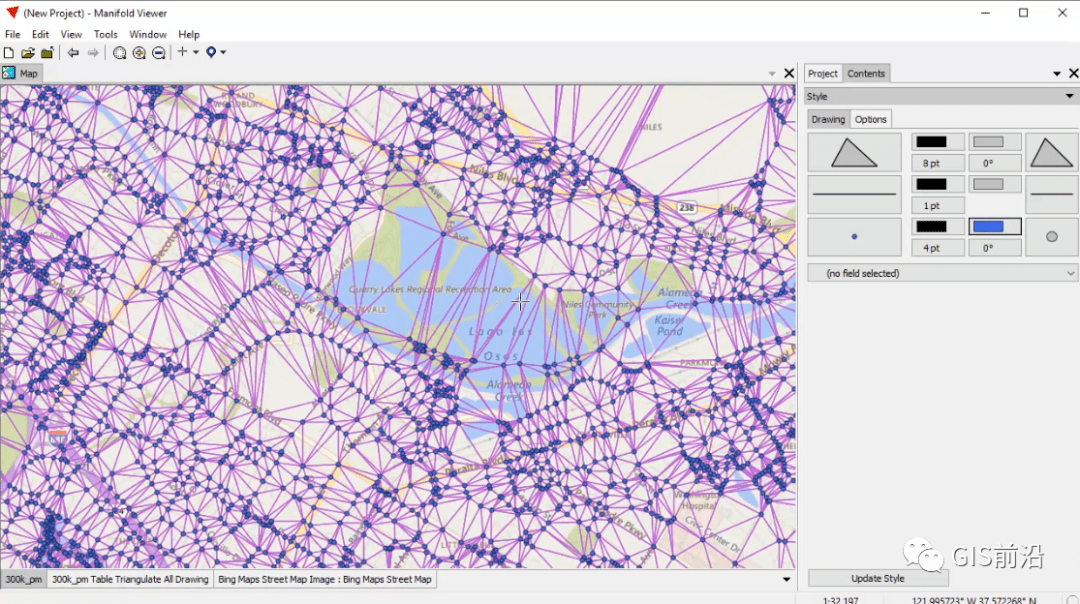Click the point rotation 0° field
The height and width of the screenshot is (604, 1080).
[995, 248]
